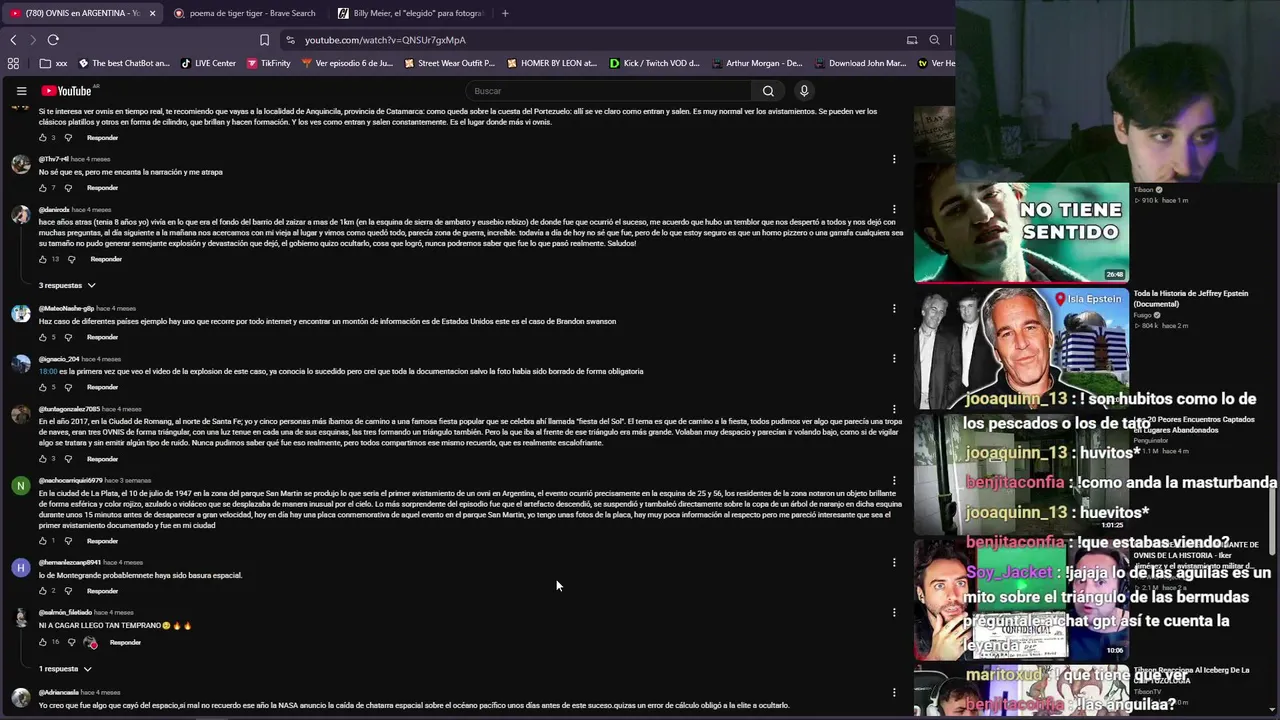Open options menu for @hernanlezcanp8941 comment
The image size is (1280, 720).
[x=894, y=563]
